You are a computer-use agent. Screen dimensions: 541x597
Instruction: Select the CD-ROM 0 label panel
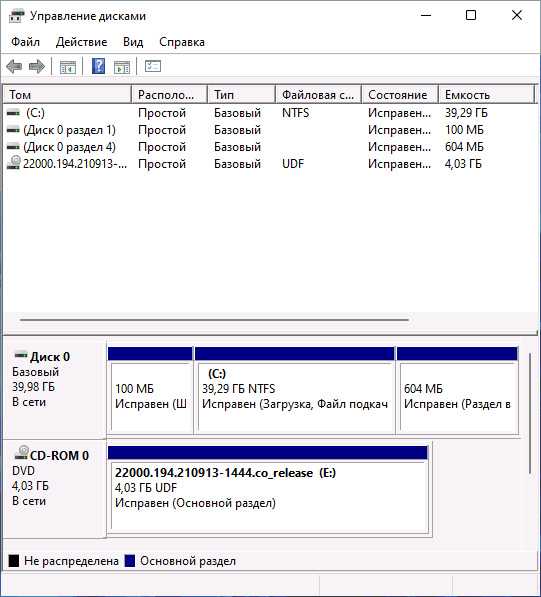pyautogui.click(x=54, y=488)
